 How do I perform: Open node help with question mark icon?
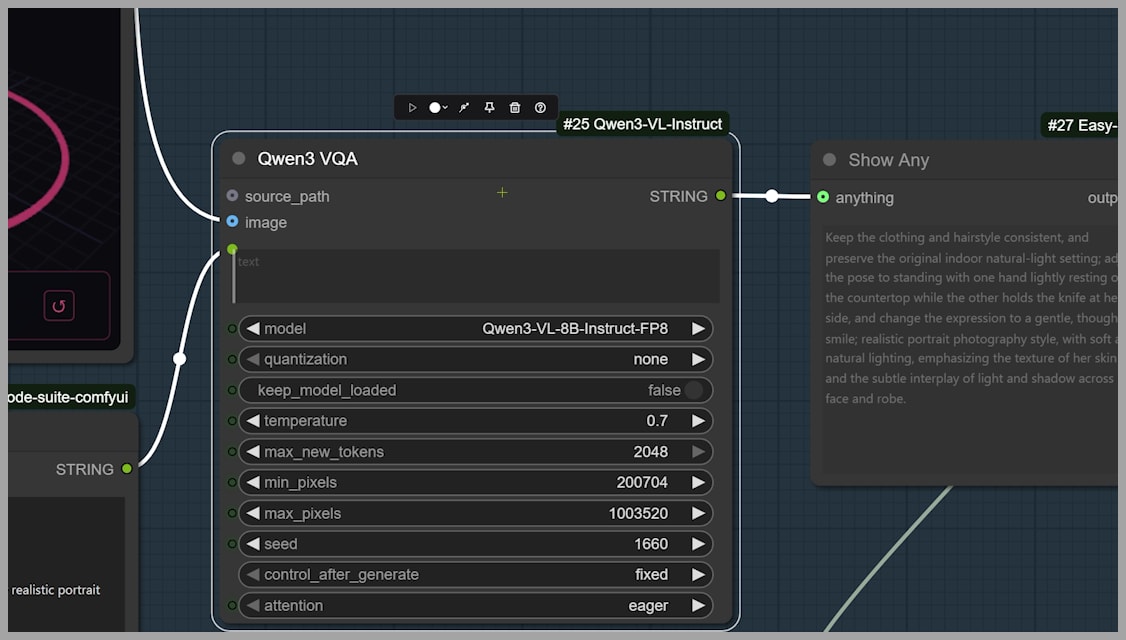[x=541, y=108]
